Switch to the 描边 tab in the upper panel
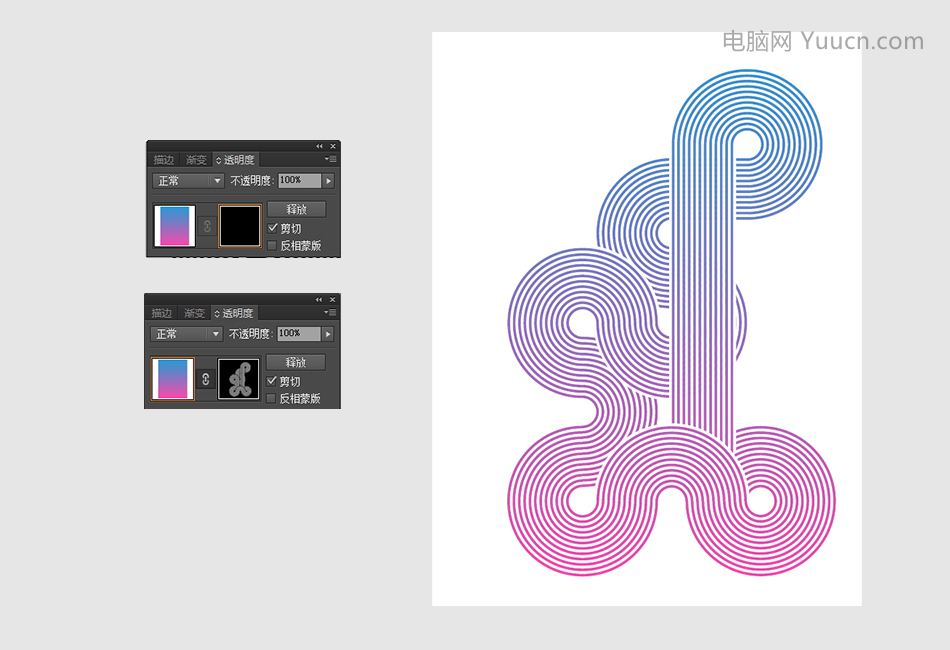 [x=164, y=160]
